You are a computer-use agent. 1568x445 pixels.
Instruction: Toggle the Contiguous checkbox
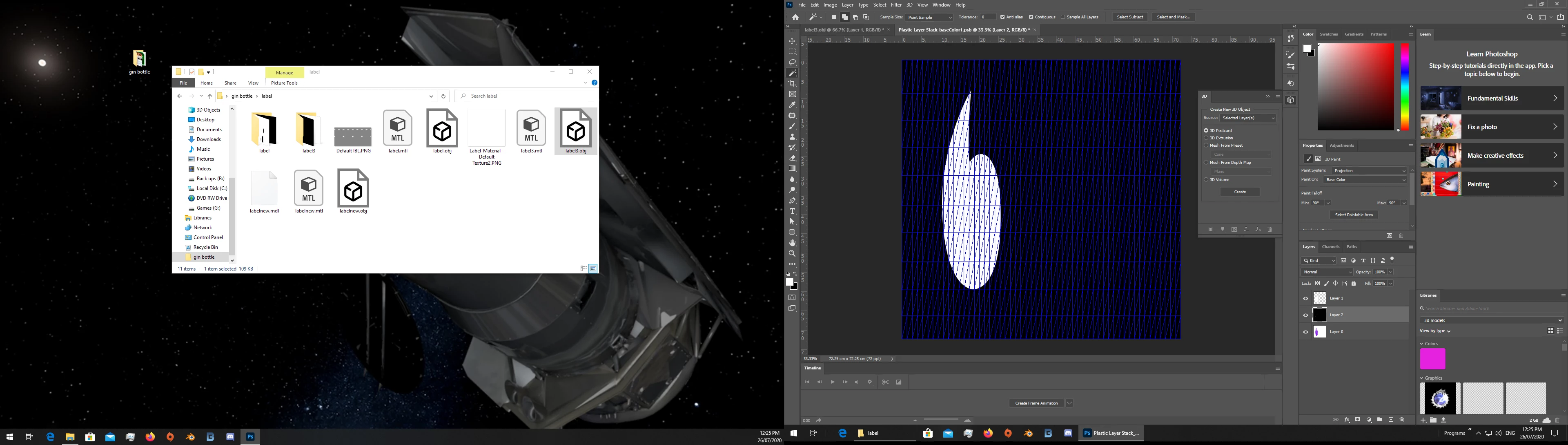[1031, 17]
